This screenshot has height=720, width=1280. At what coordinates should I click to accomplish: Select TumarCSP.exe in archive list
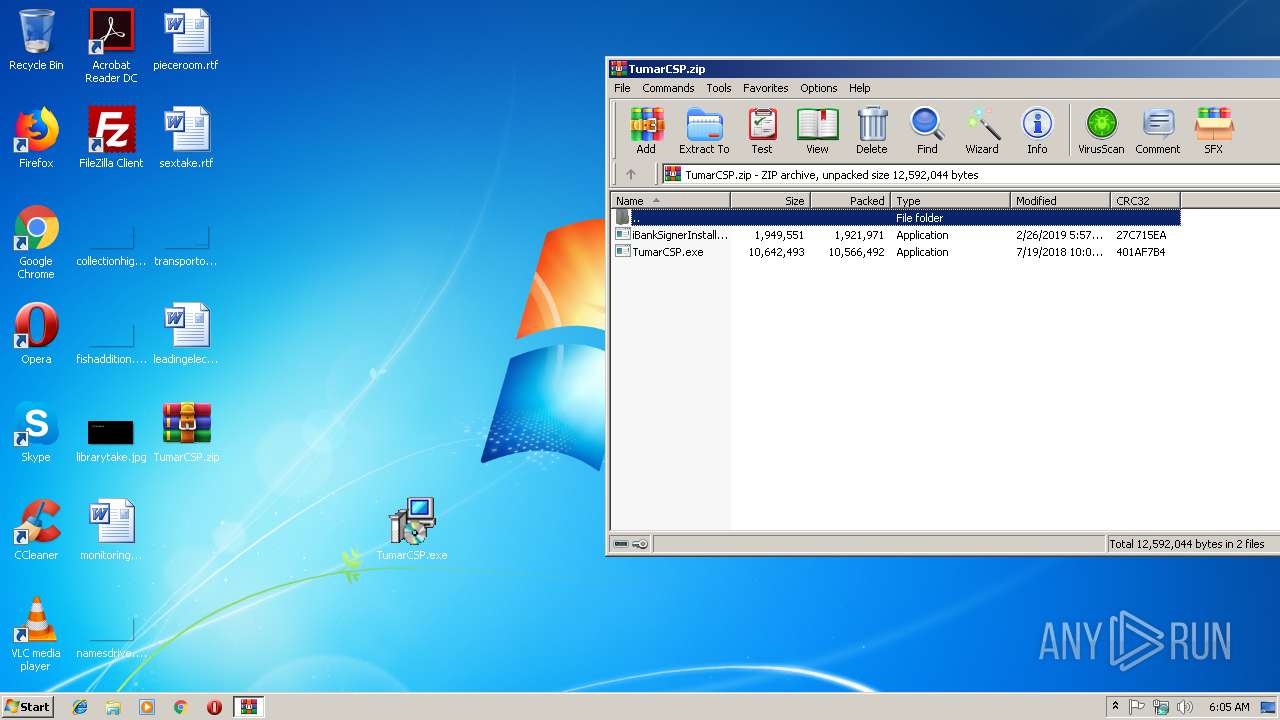[896, 252]
